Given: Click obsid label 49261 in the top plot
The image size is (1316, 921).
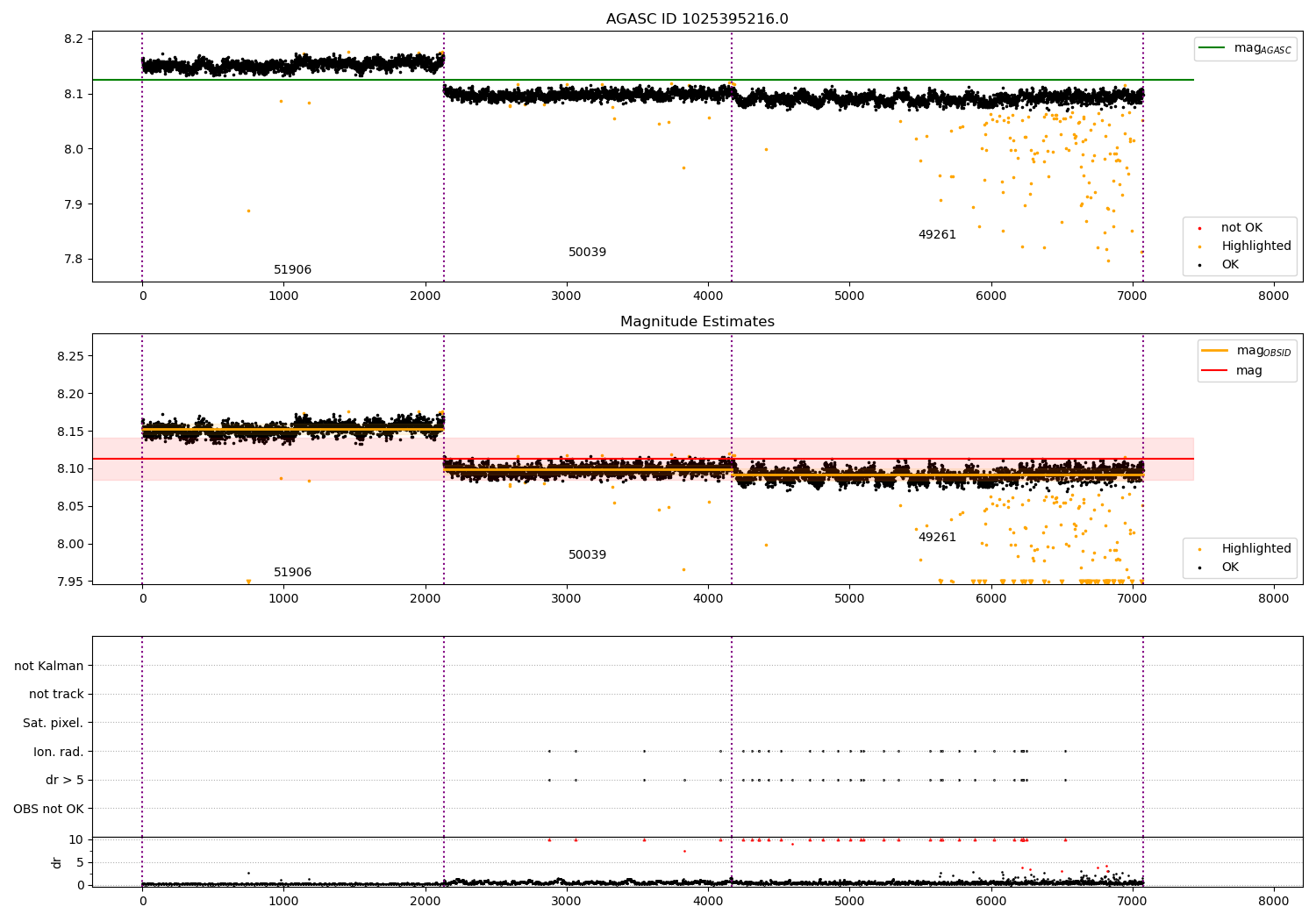Looking at the screenshot, I should point(937,235).
